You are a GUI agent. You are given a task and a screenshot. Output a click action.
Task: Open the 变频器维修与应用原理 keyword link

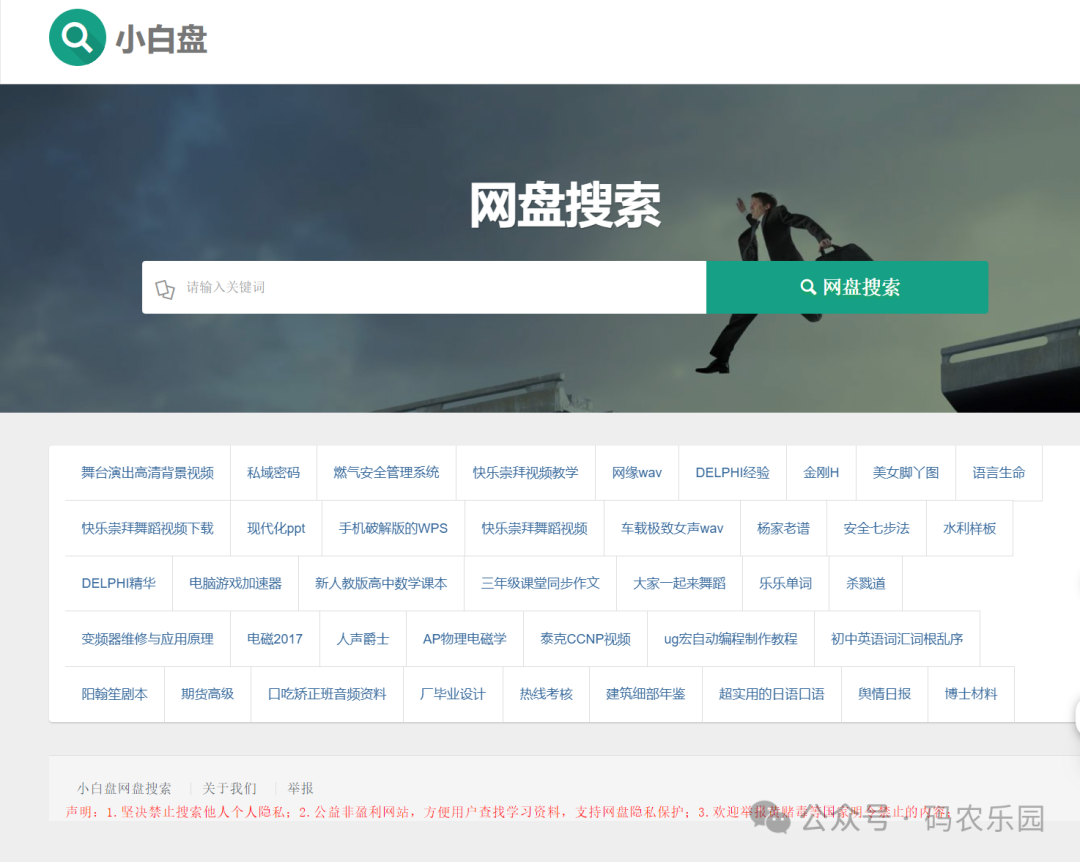pyautogui.click(x=148, y=639)
